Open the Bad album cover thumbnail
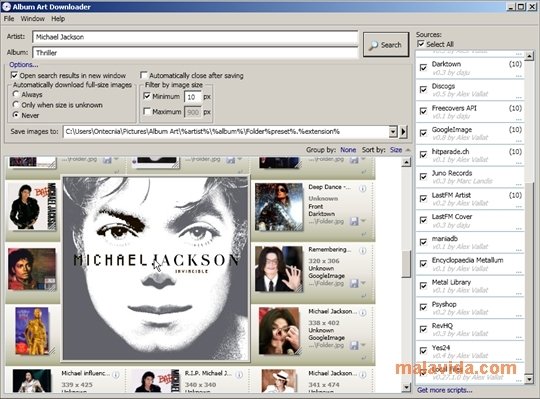This screenshot has height=399, width=540. [33, 206]
